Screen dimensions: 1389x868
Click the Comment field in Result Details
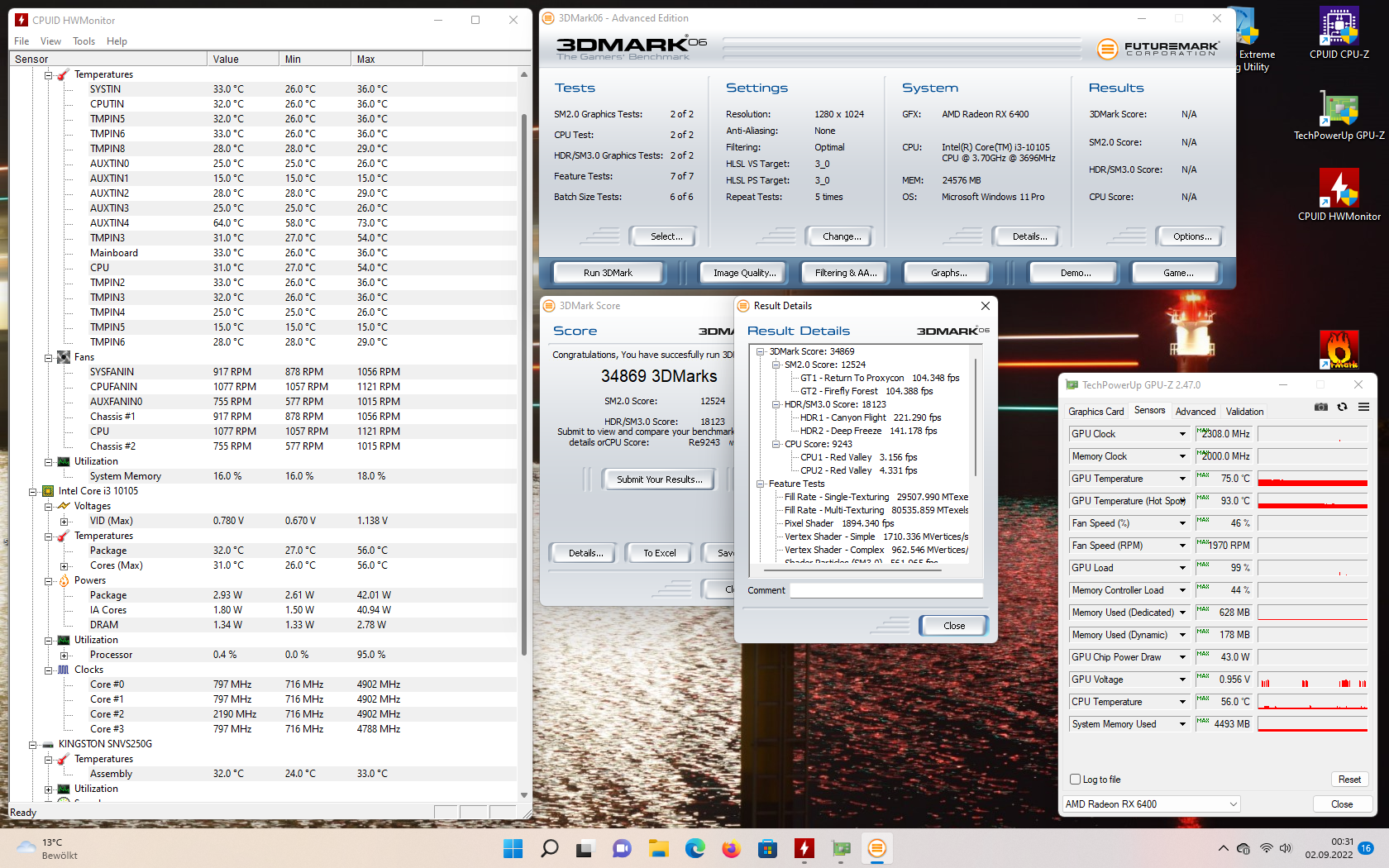point(886,590)
